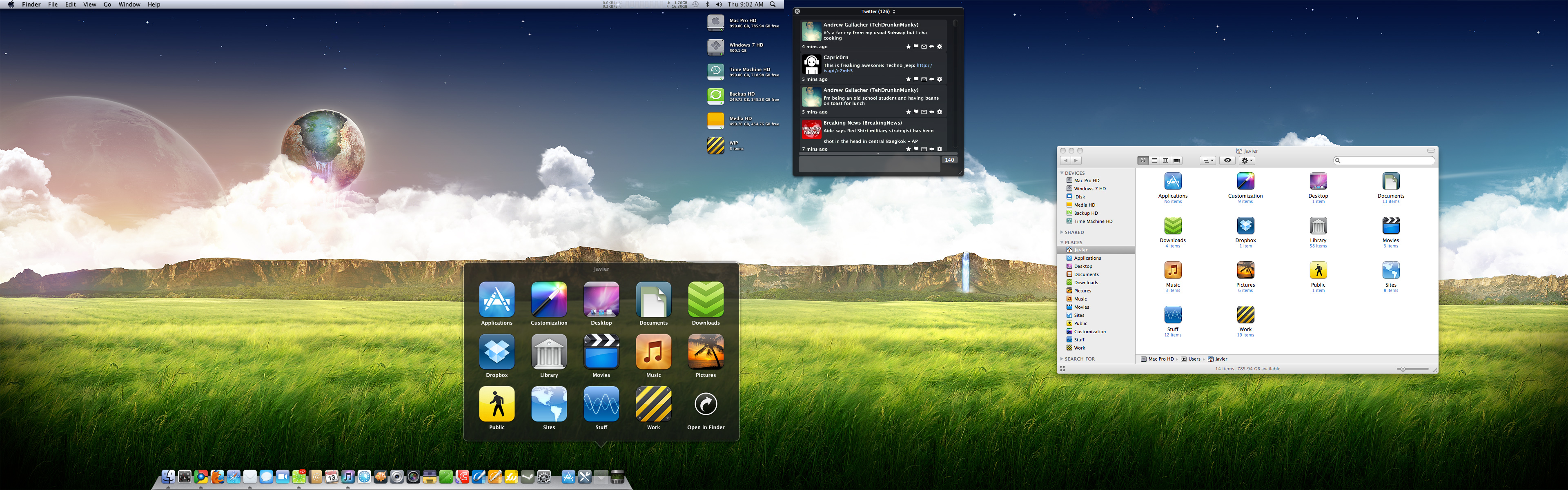The height and width of the screenshot is (490, 1568).
Task: Select Music folder icon in Finder main pane
Action: pyautogui.click(x=1173, y=270)
